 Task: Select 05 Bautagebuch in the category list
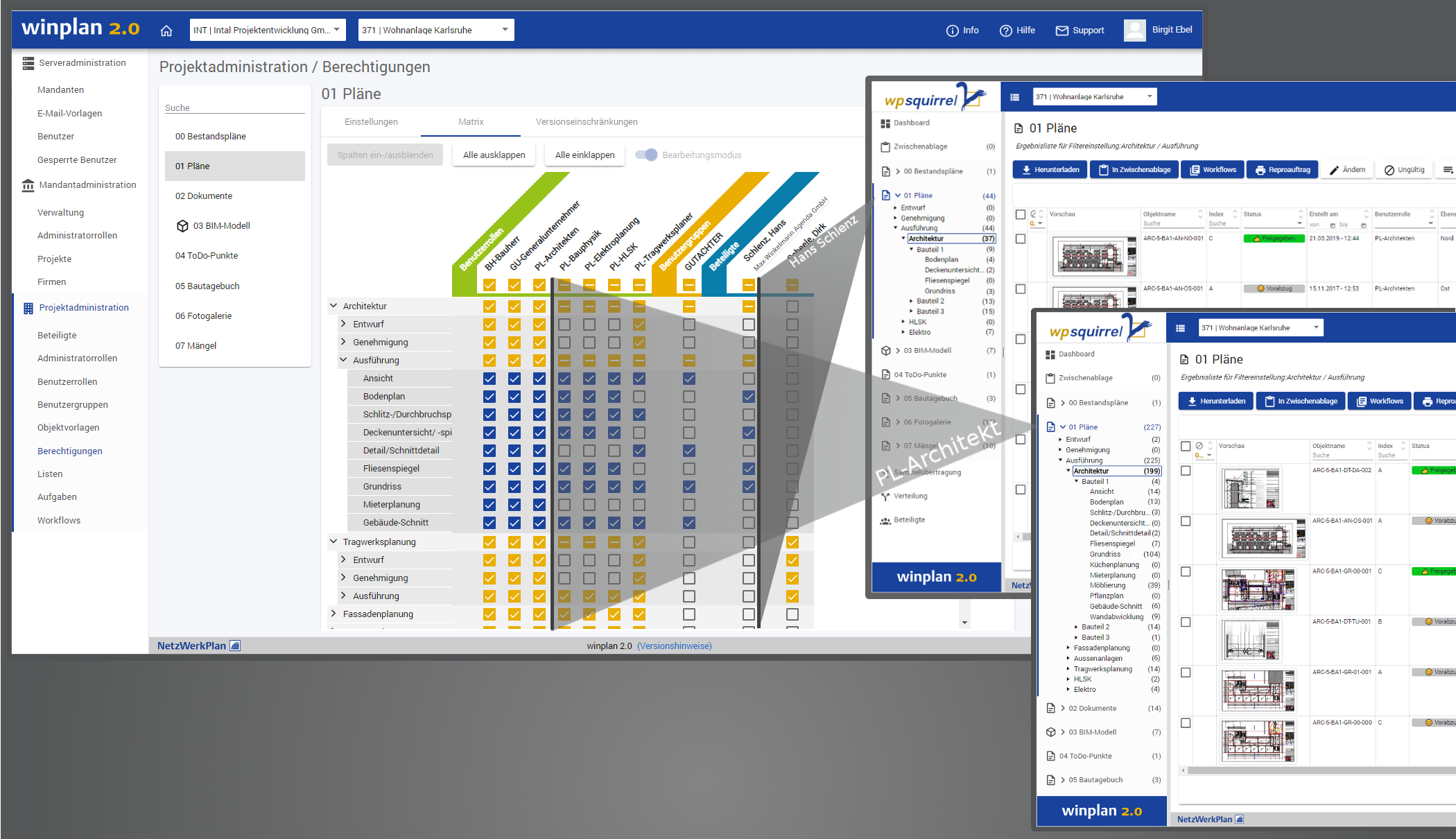[x=235, y=286]
